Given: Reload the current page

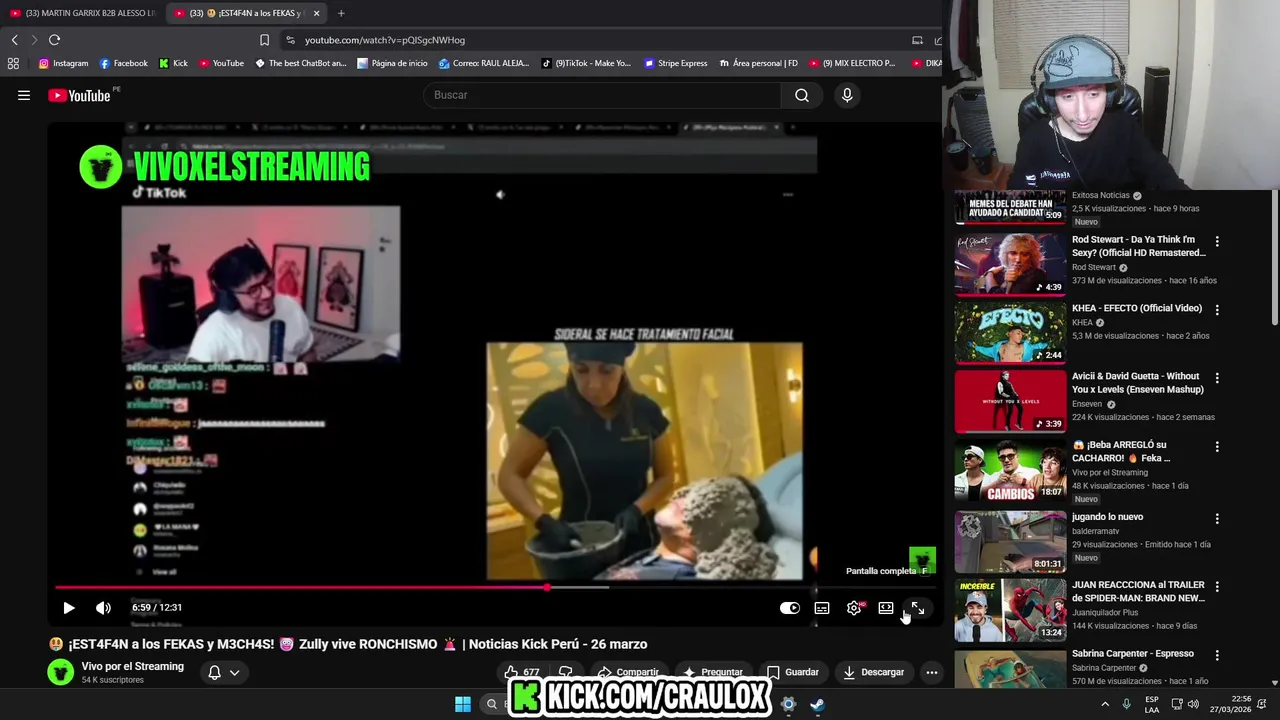Looking at the screenshot, I should [54, 40].
